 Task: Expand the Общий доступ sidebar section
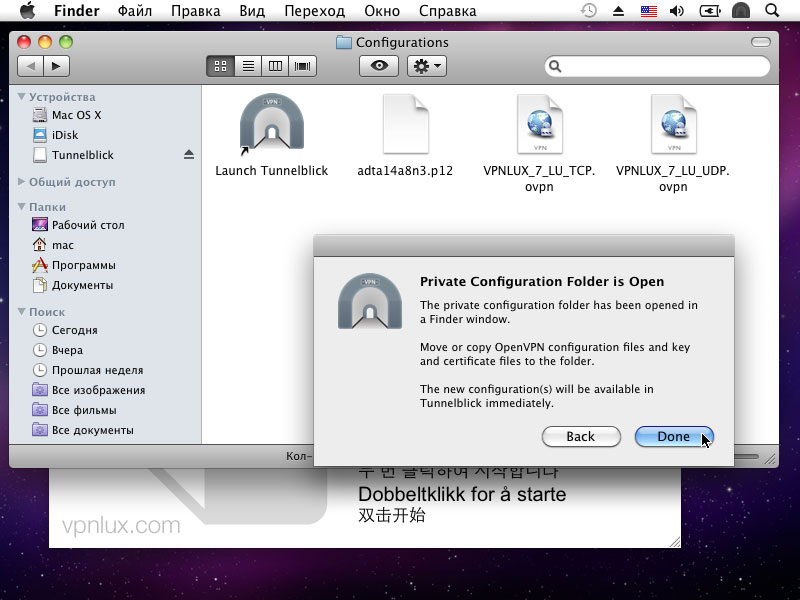click(21, 182)
